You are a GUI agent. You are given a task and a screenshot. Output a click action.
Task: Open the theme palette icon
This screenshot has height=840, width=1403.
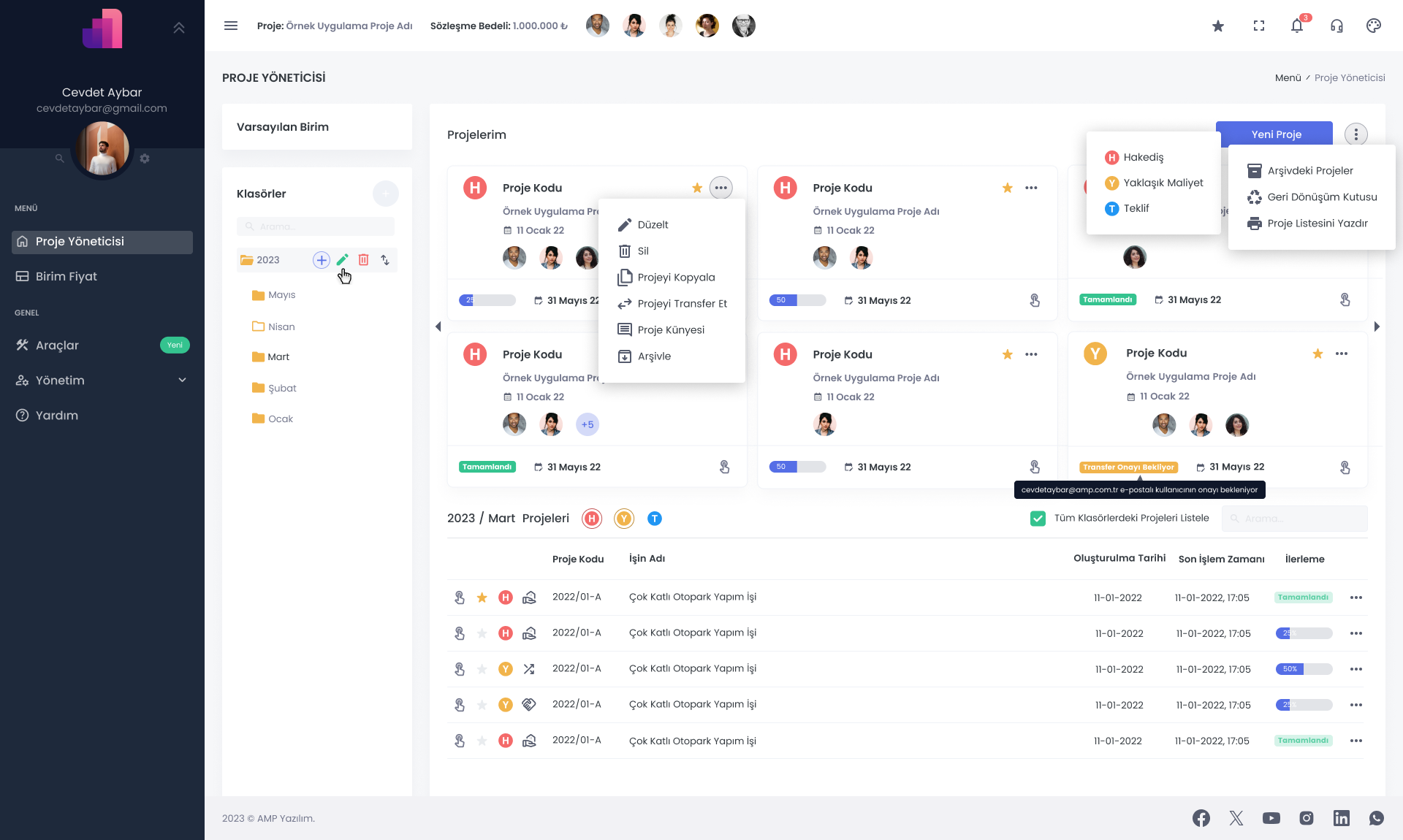1374,26
